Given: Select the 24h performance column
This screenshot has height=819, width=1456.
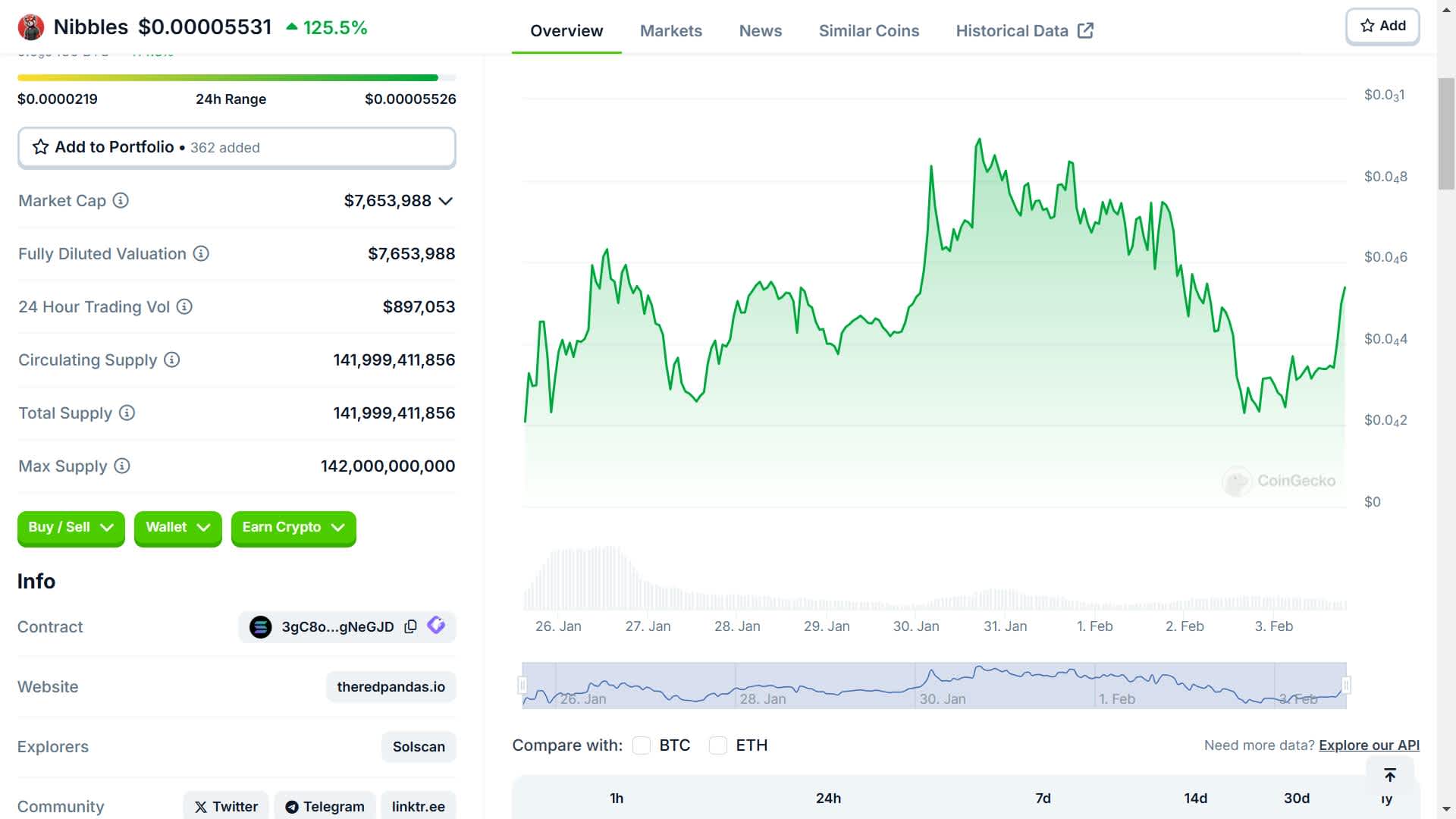Looking at the screenshot, I should point(828,798).
